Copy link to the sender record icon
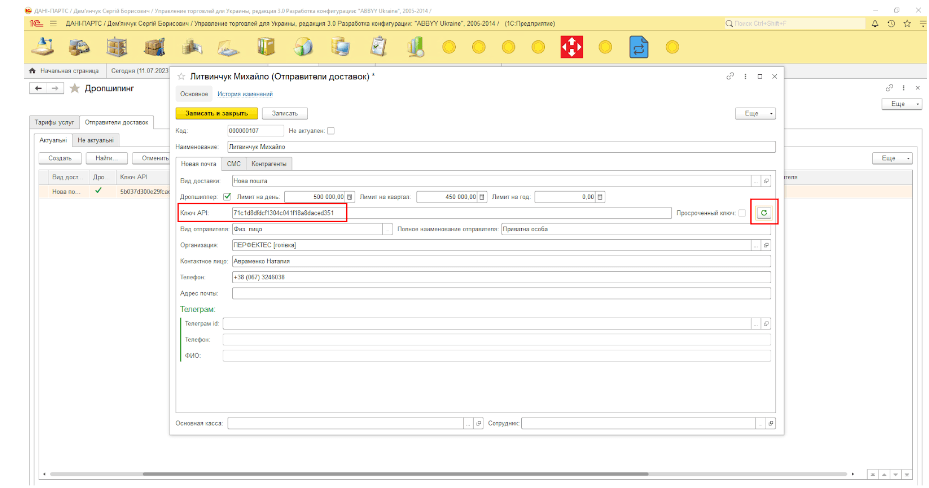929x488 pixels. [730, 76]
